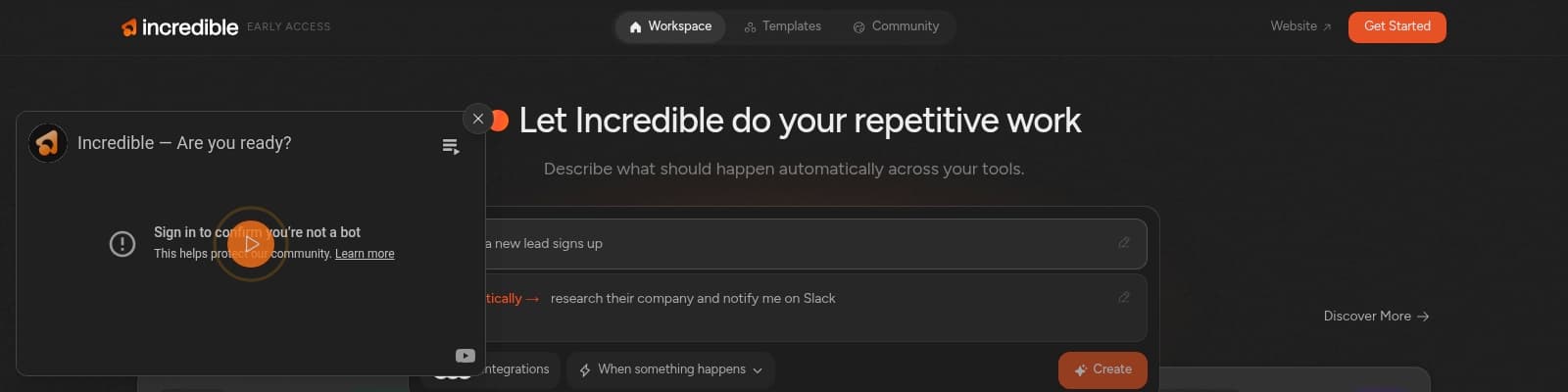This screenshot has height=392, width=1568.
Task: Click the Incredible logo in header
Action: (x=180, y=27)
